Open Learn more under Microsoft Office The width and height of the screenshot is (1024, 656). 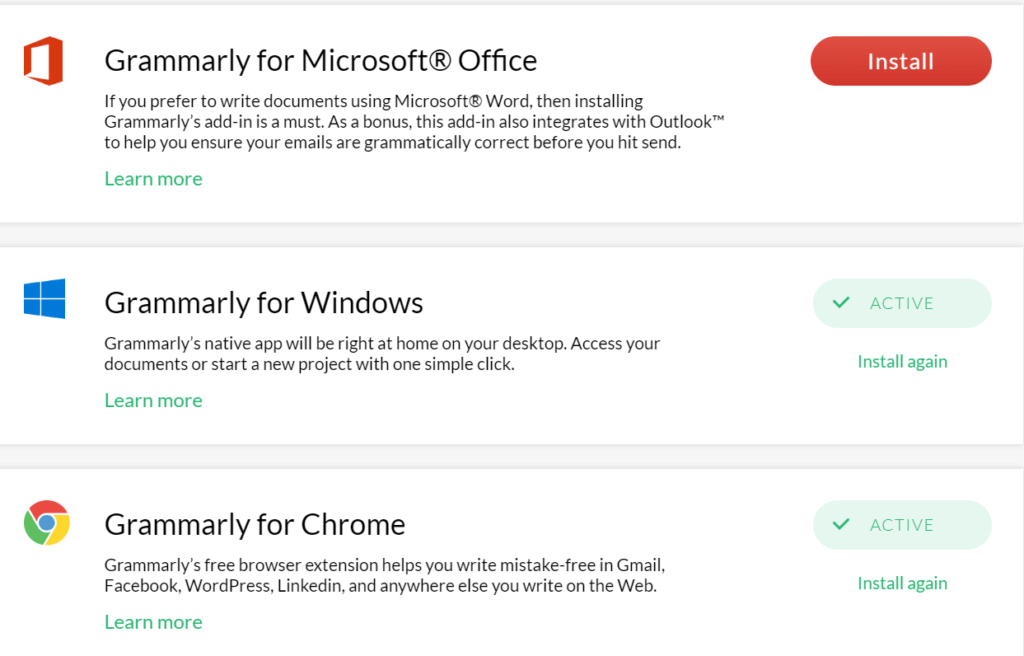click(x=153, y=178)
